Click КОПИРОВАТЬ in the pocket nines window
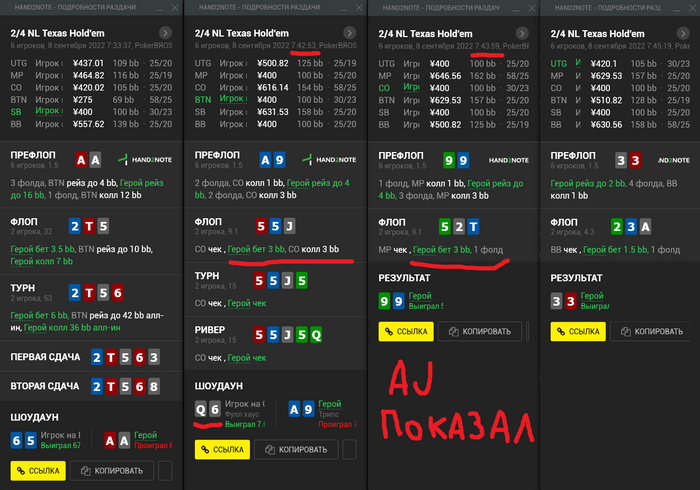The image size is (700, 490). (480, 332)
